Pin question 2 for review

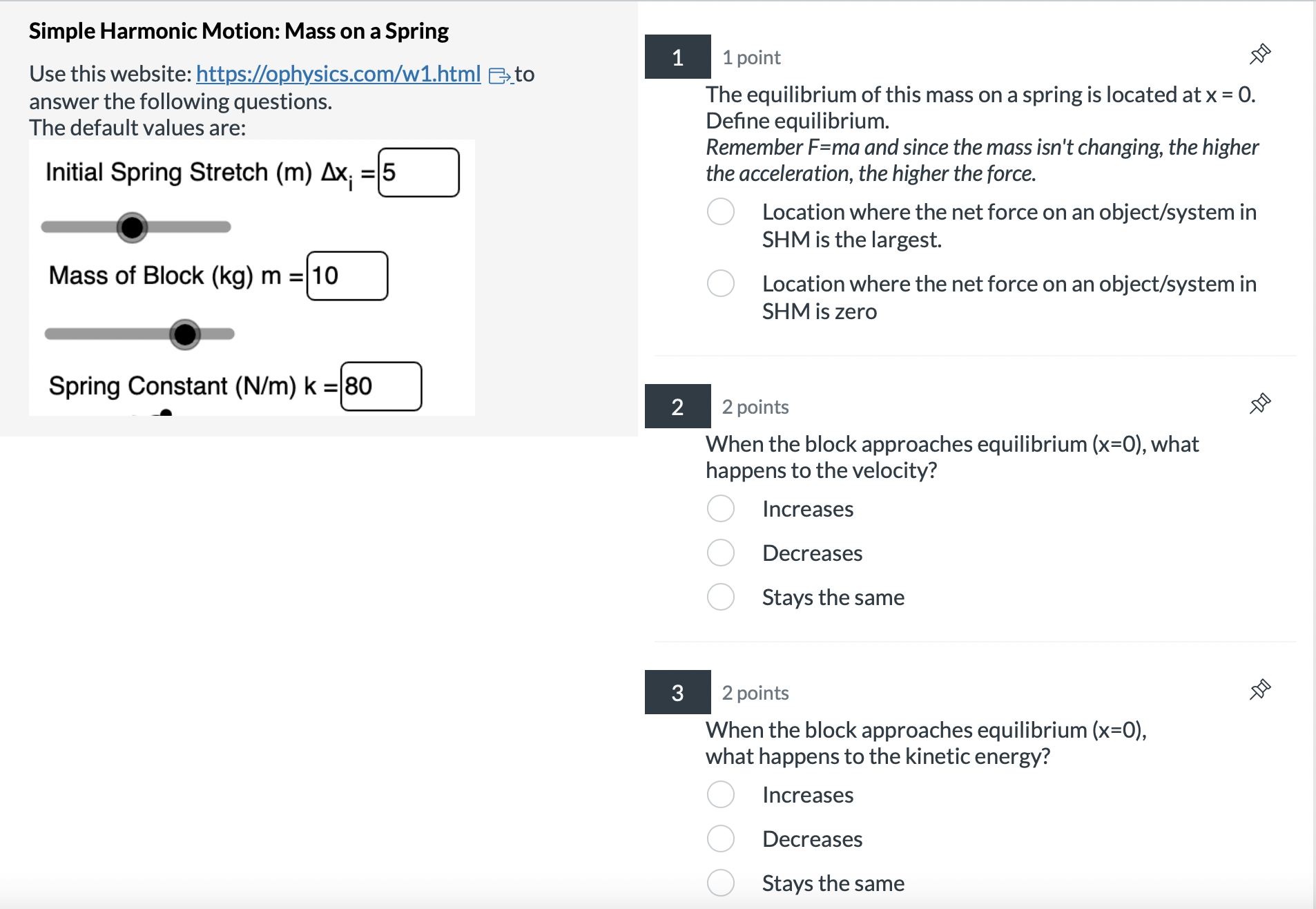tap(1262, 403)
